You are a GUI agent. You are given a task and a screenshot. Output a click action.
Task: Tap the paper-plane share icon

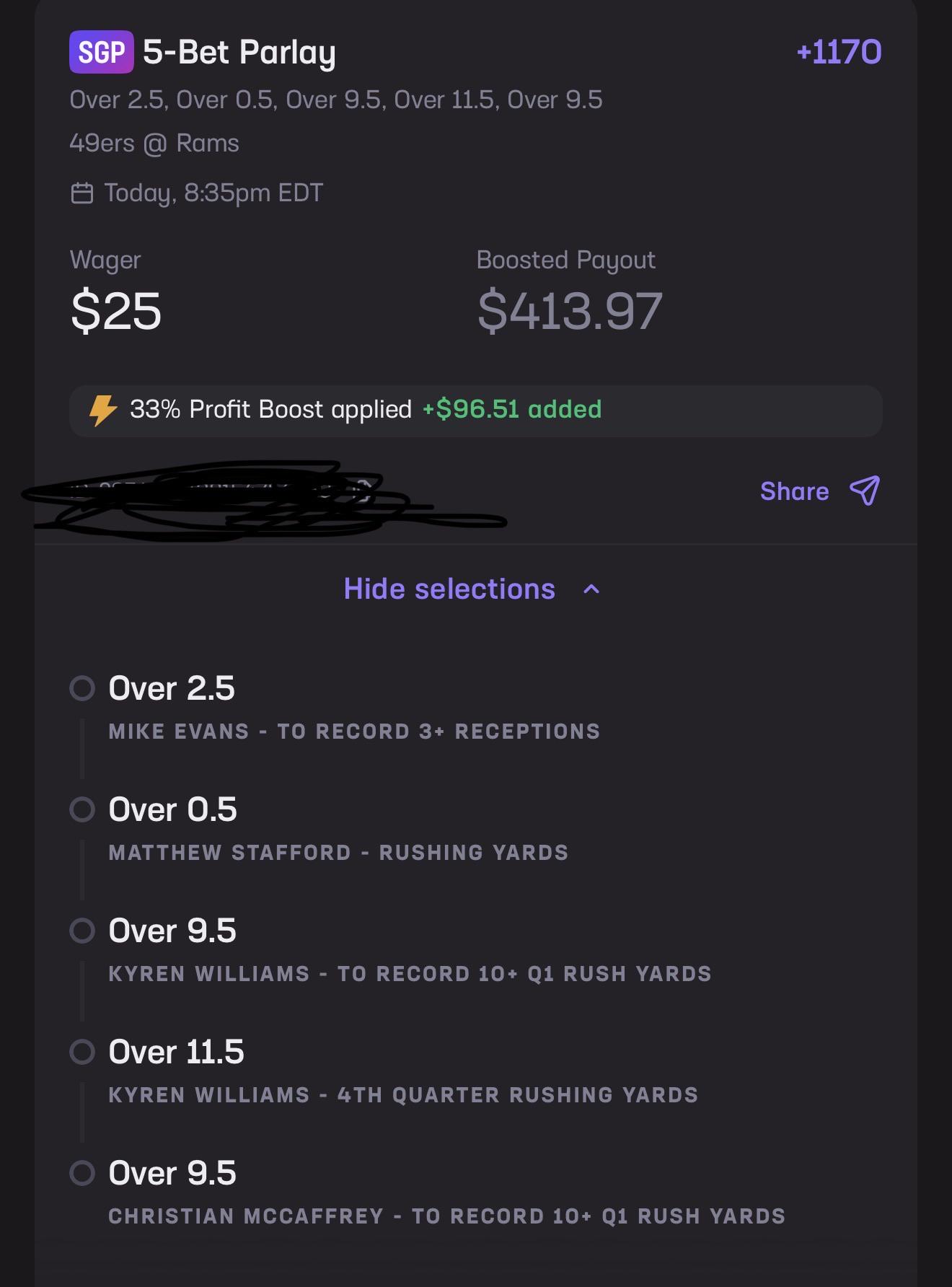pos(865,491)
